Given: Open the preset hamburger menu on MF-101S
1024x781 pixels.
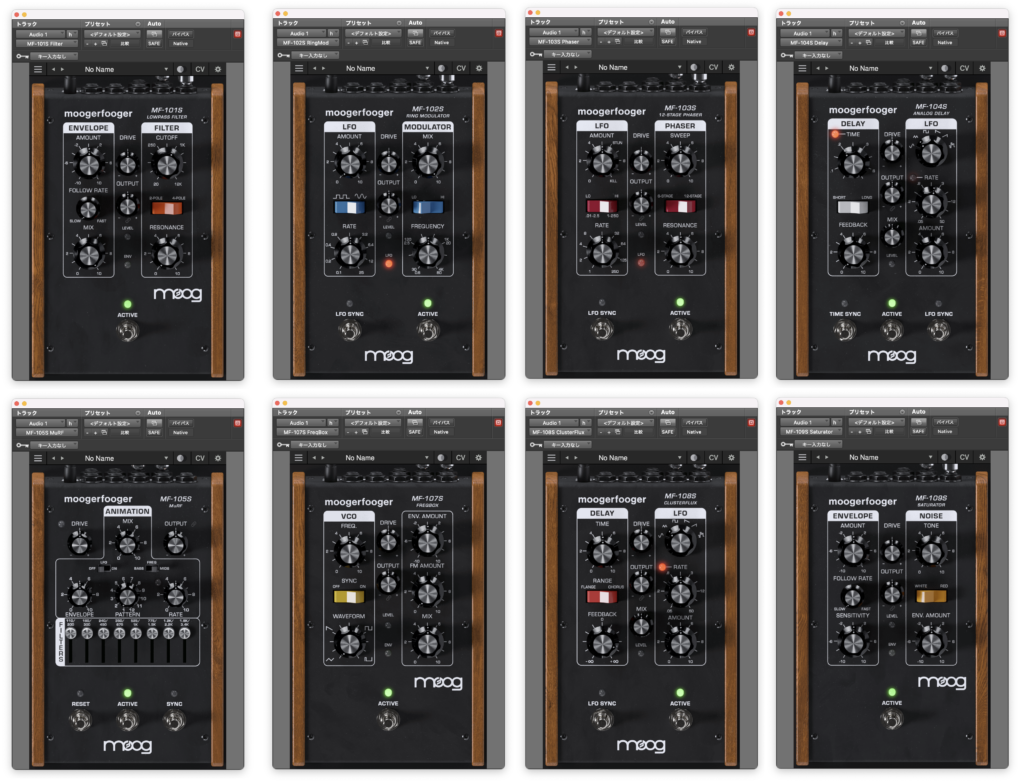Looking at the screenshot, I should pos(38,67).
